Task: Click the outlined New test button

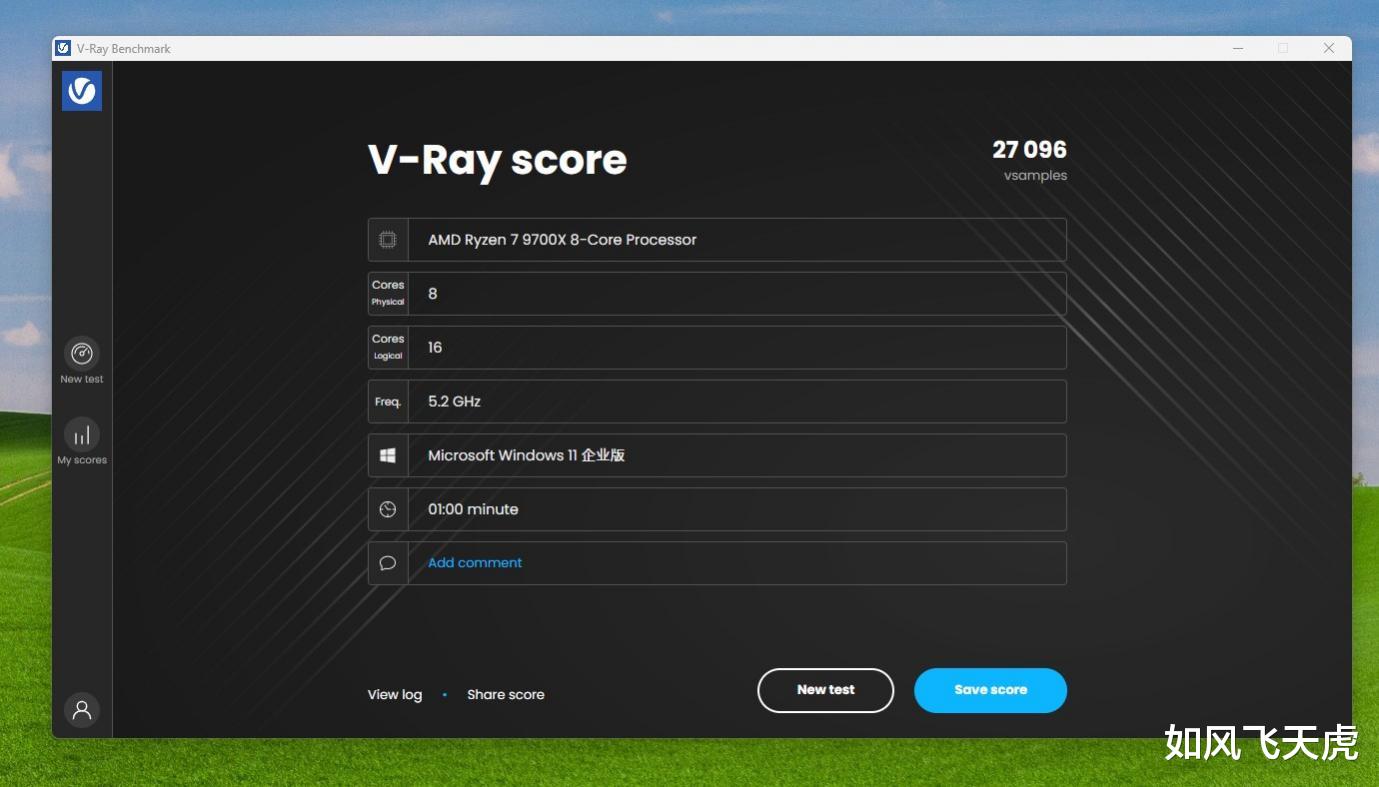Action: point(826,690)
